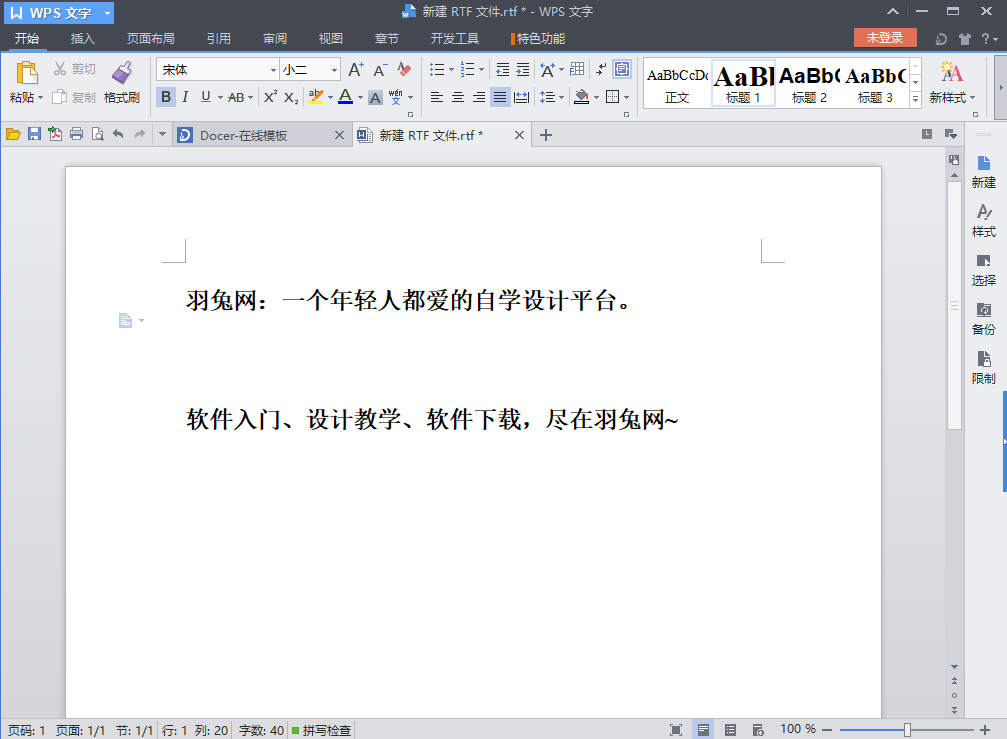Screen dimensions: 1007x739
Task: Center align the text
Action: [458, 97]
